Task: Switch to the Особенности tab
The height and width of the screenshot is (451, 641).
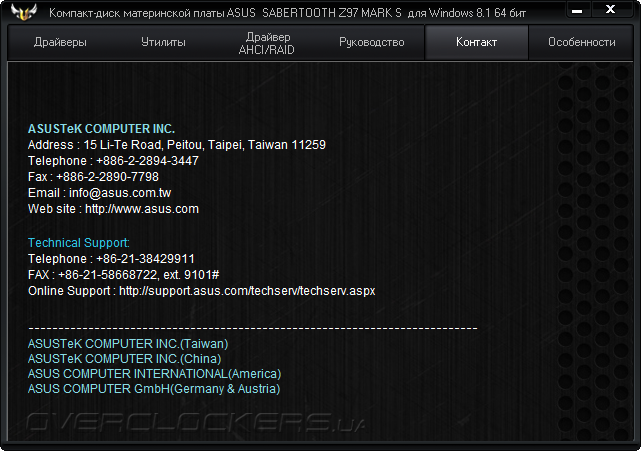Action: click(x=581, y=42)
